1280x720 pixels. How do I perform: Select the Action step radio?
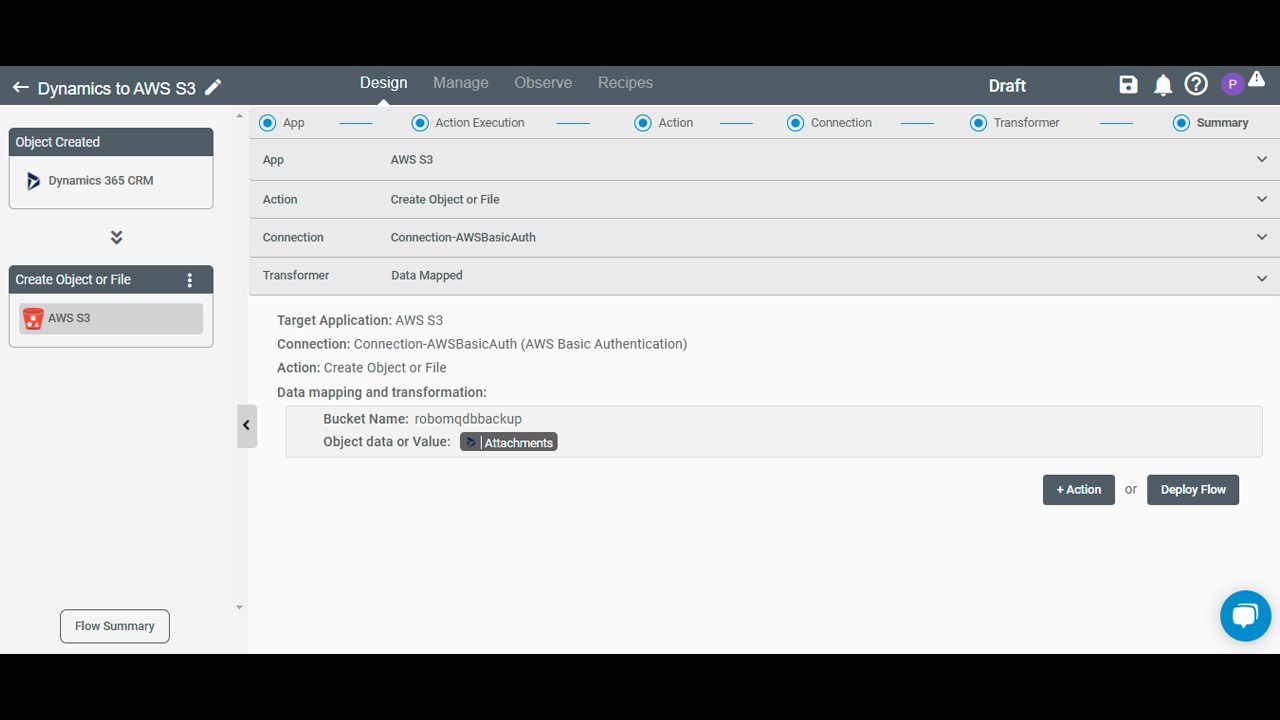point(643,123)
